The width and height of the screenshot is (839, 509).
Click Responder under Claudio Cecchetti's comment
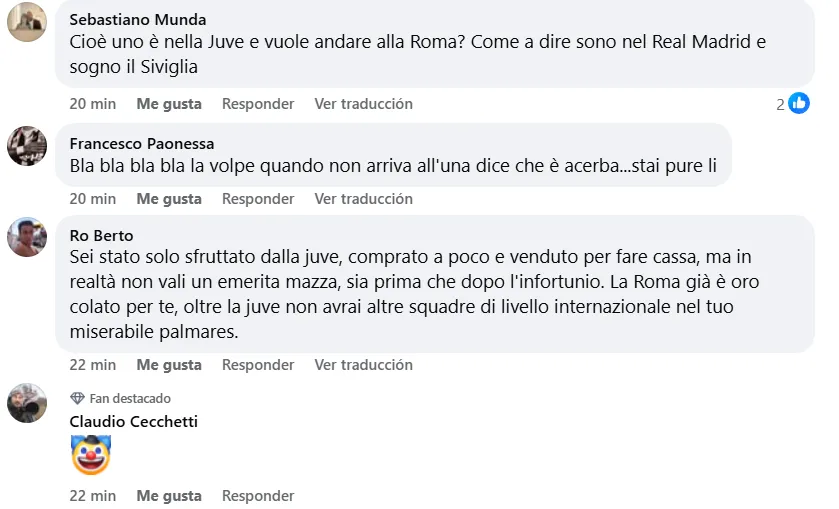[258, 496]
